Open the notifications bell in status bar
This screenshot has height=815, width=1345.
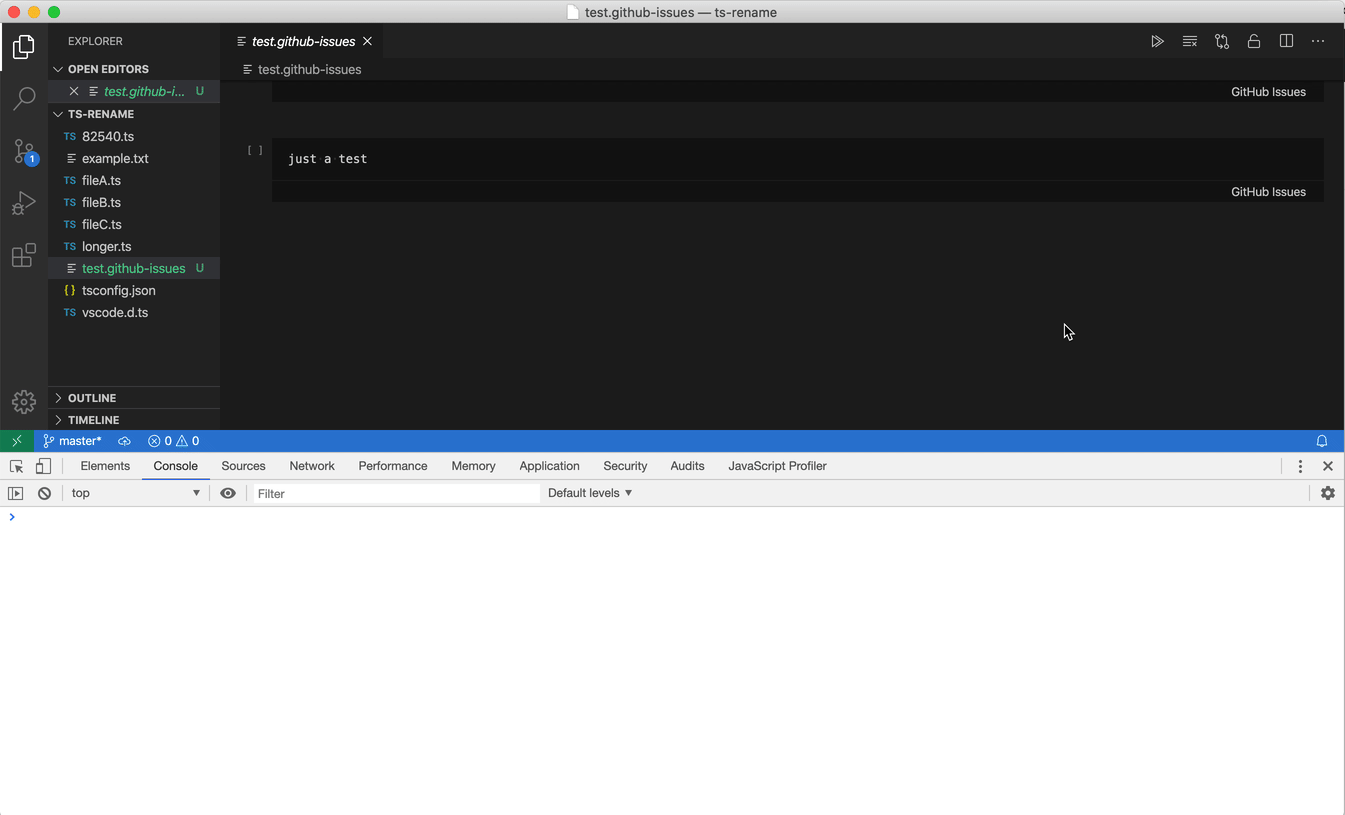point(1321,441)
